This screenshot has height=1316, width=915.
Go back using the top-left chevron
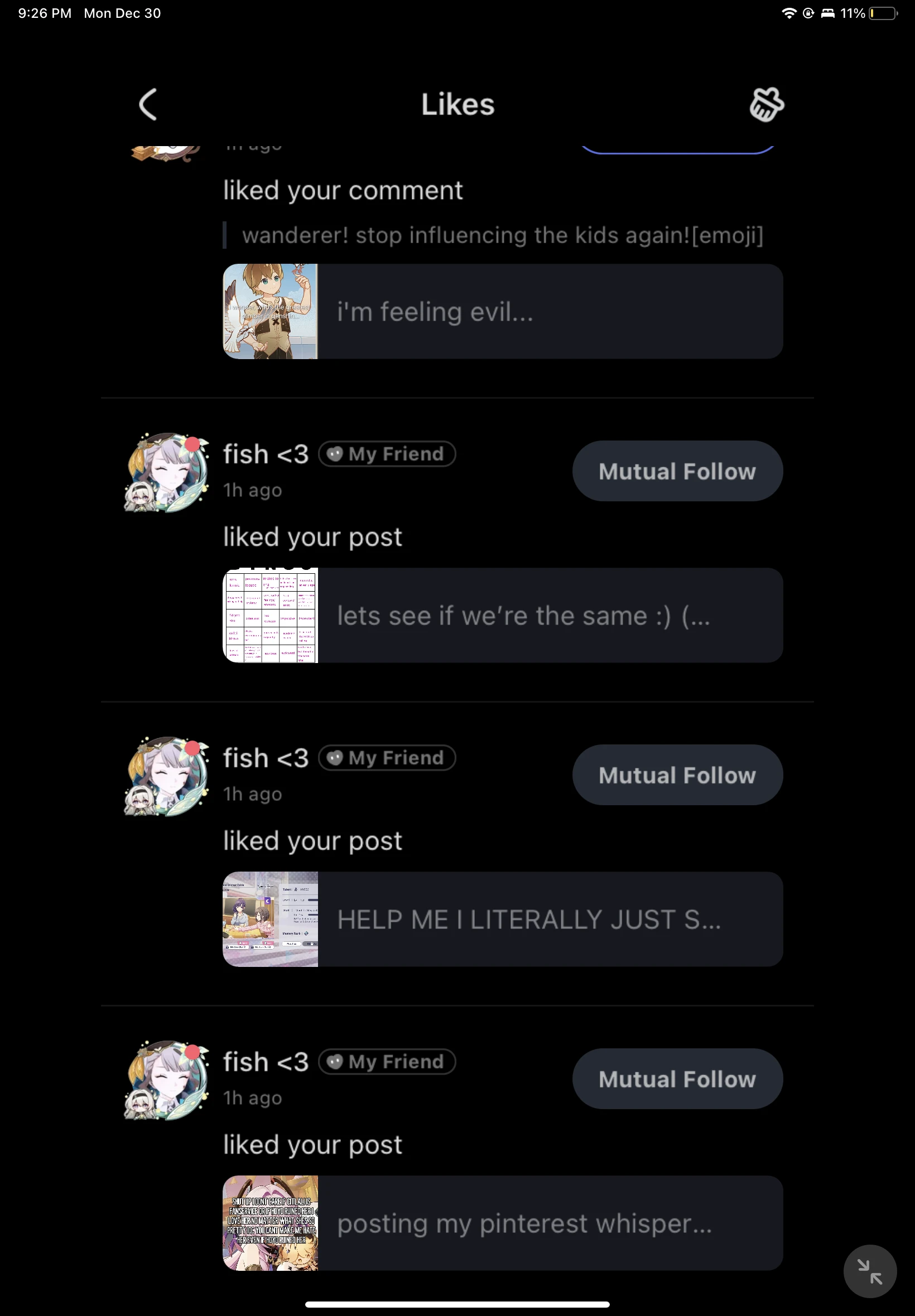coord(148,104)
